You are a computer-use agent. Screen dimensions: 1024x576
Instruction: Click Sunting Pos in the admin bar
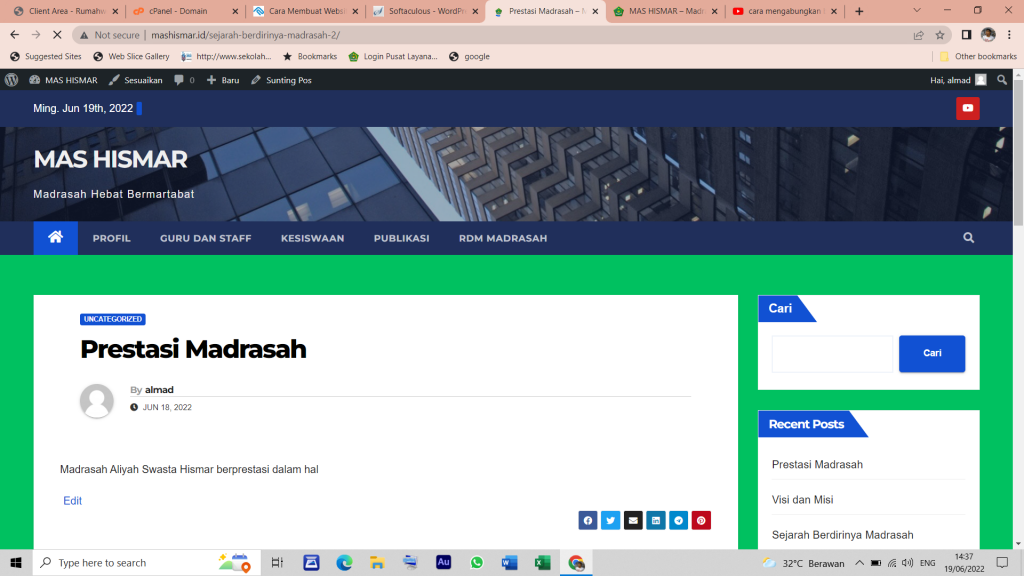[x=281, y=80]
